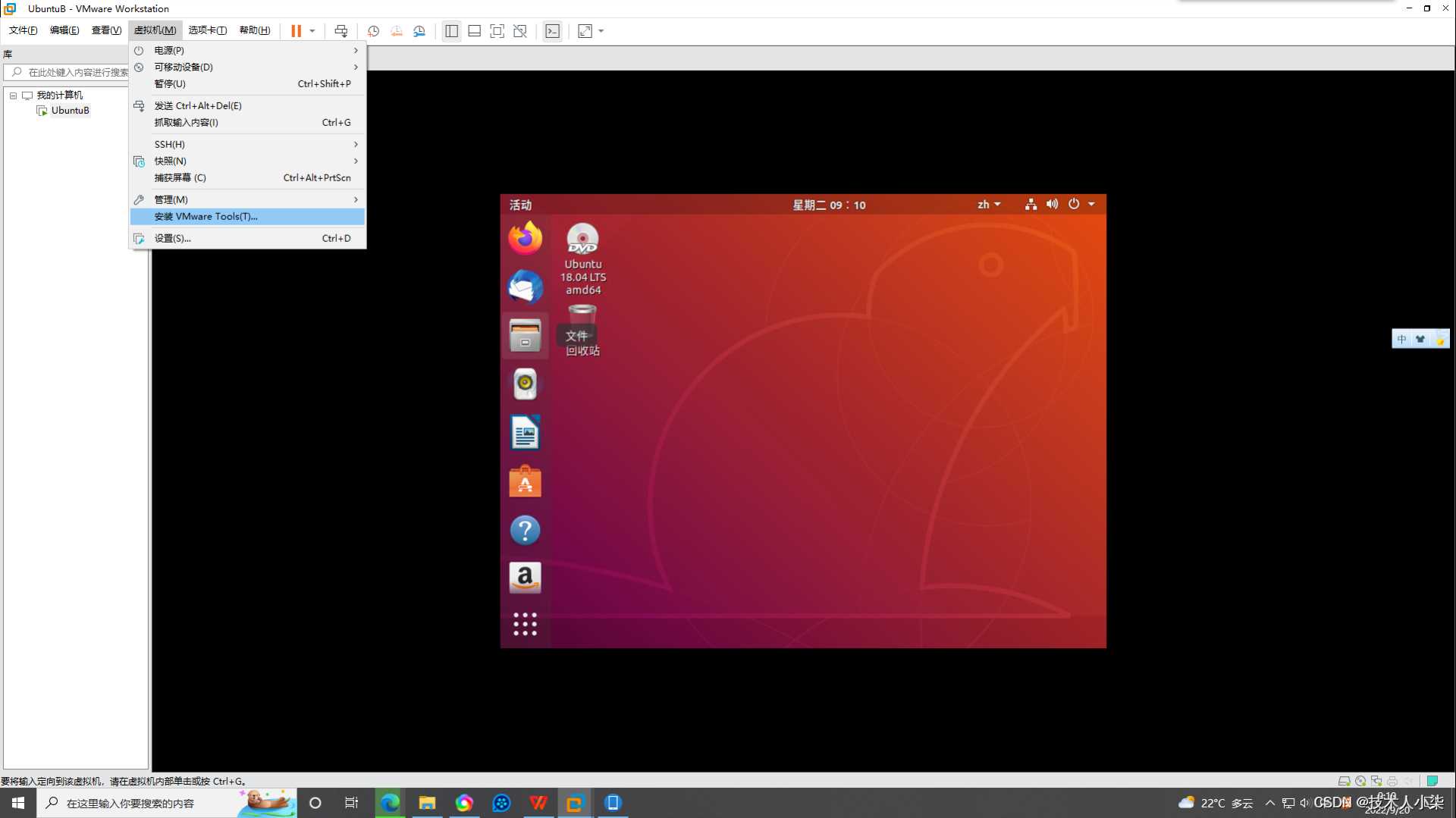Viewport: 1456px width, 818px height.
Task: Click the stretch guest display icon
Action: (x=585, y=31)
